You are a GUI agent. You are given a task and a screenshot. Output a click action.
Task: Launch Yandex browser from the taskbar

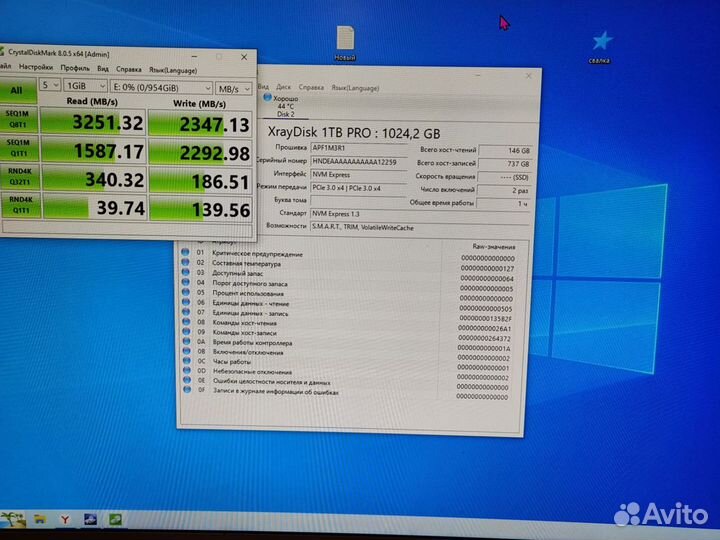pyautogui.click(x=65, y=519)
